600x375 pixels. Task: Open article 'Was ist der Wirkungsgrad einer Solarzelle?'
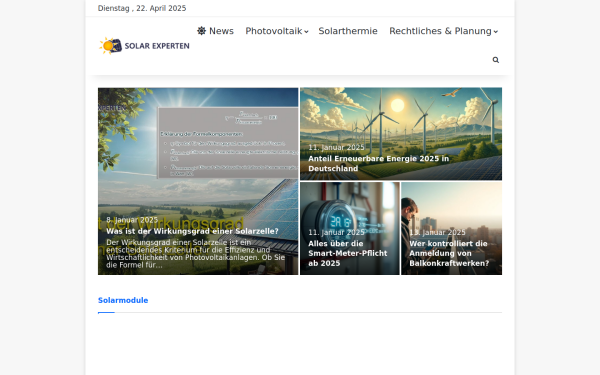point(192,231)
